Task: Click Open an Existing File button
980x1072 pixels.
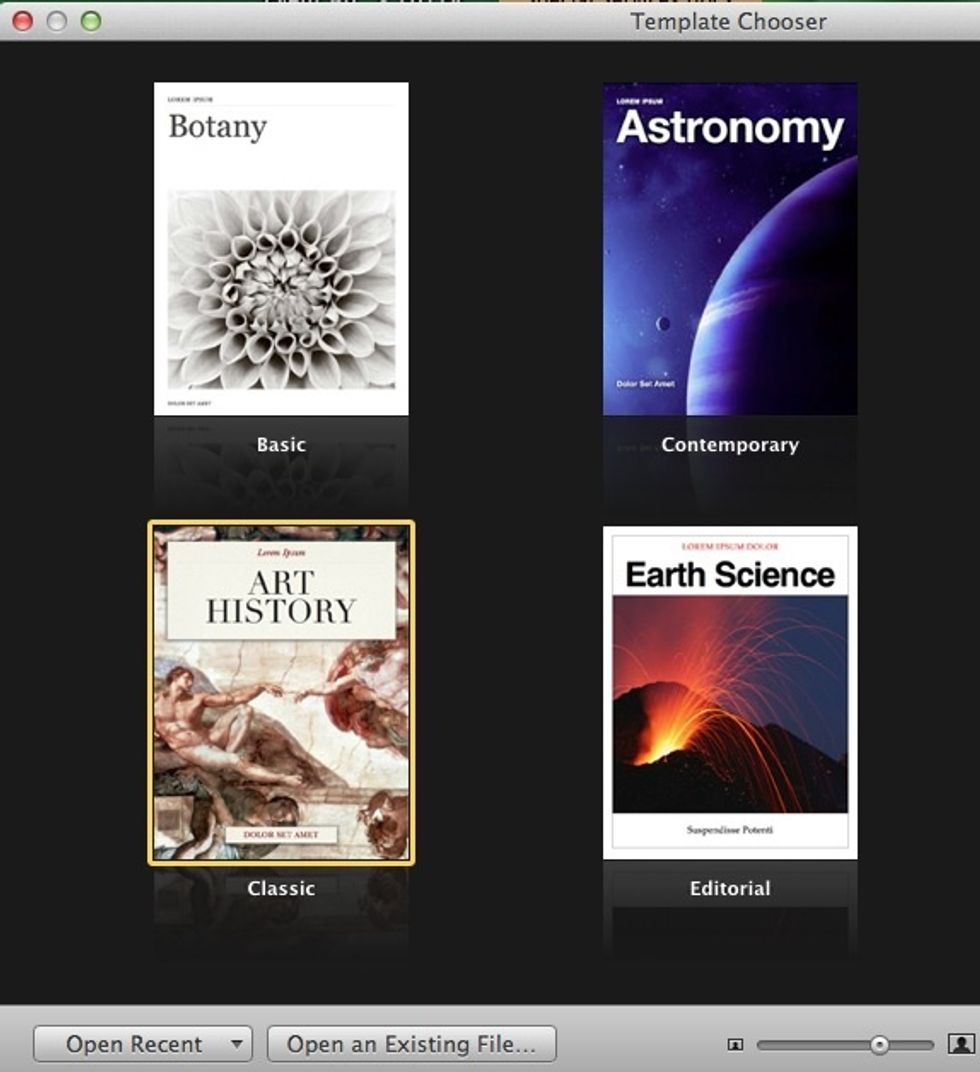Action: point(412,1044)
